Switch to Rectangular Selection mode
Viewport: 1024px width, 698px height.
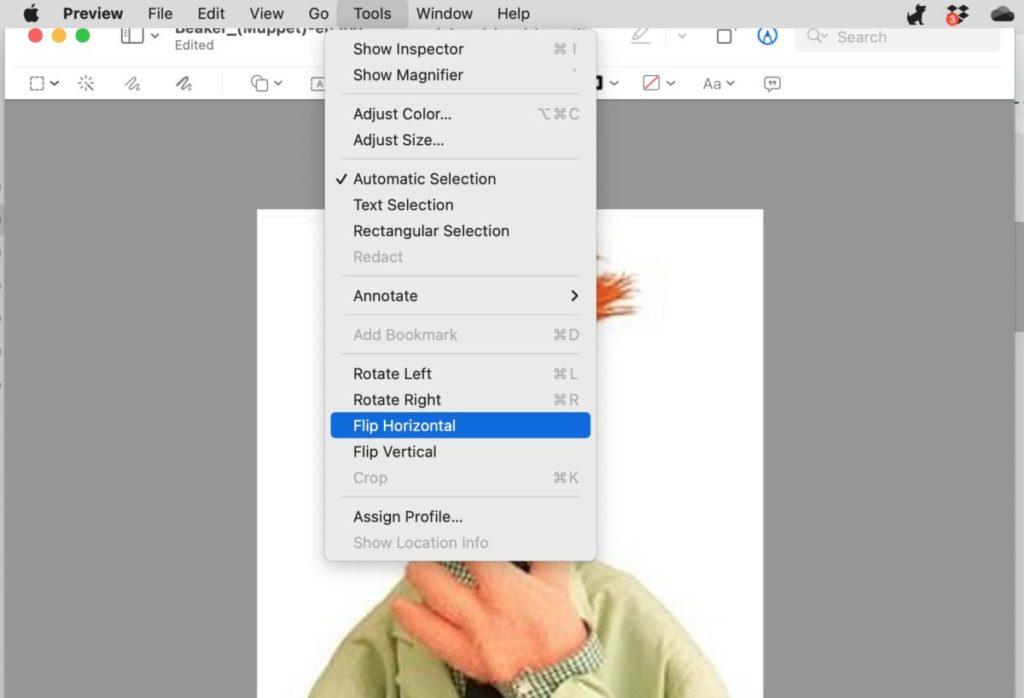pos(431,231)
